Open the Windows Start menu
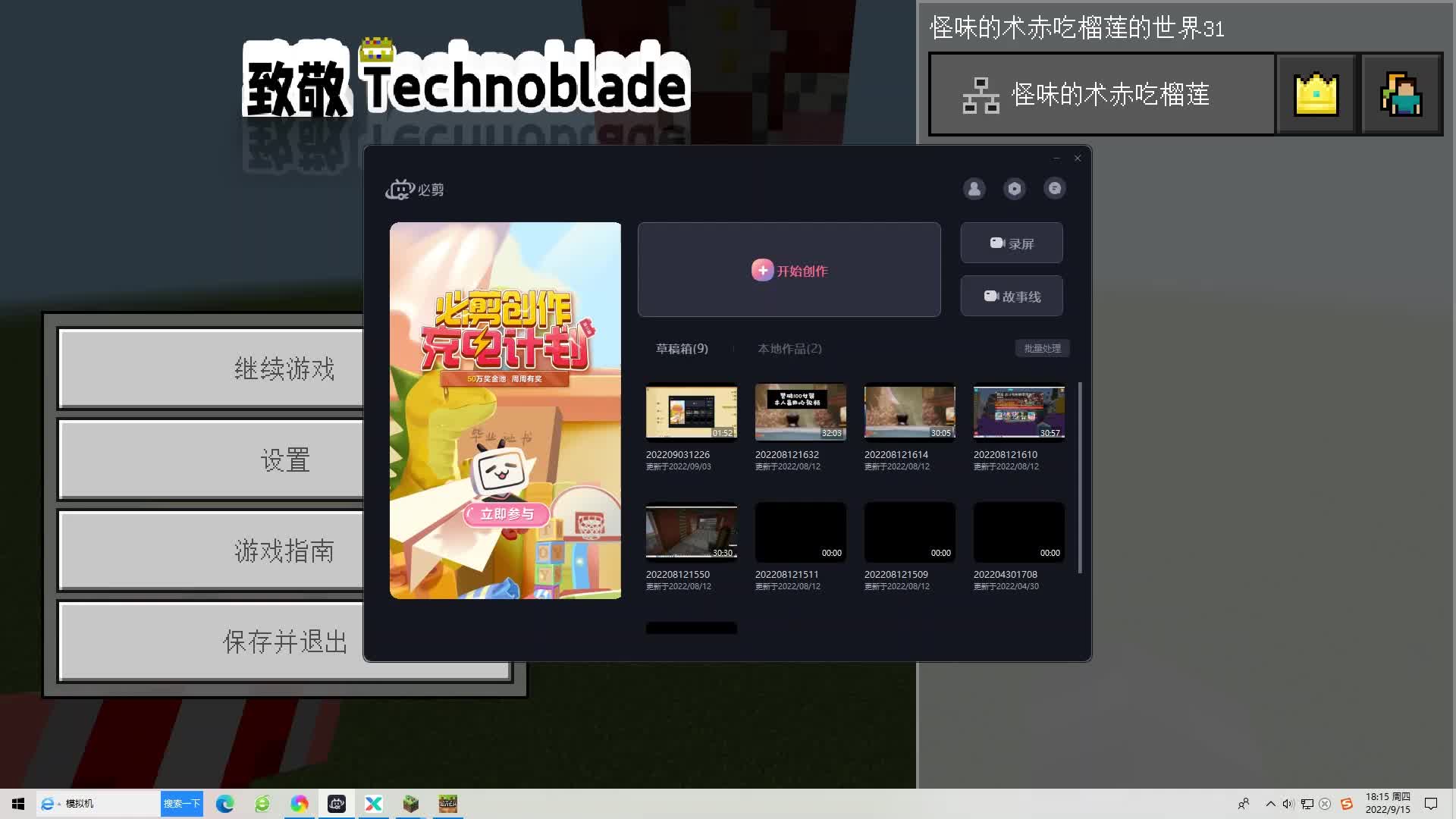Viewport: 1456px width, 819px height. click(18, 804)
